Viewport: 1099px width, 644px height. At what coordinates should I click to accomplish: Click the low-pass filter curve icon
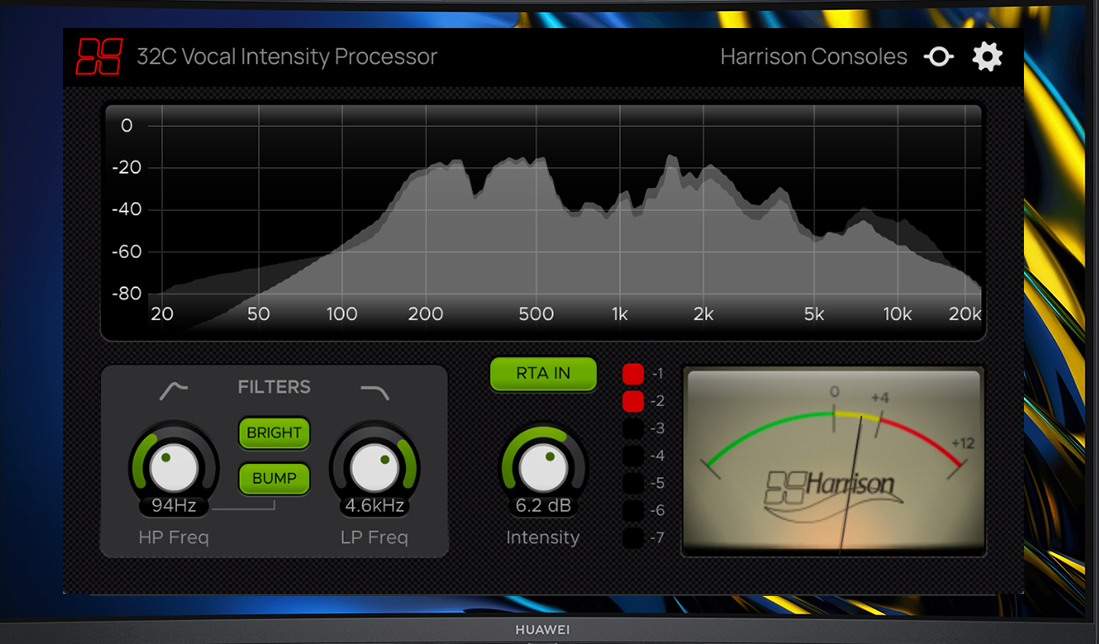tap(374, 389)
